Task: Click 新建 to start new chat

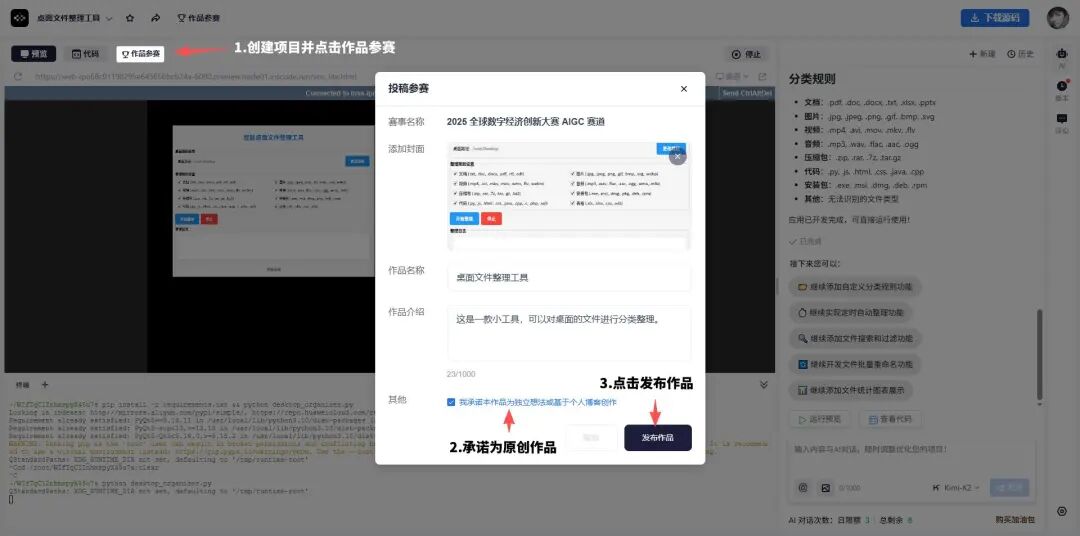Action: coord(982,54)
